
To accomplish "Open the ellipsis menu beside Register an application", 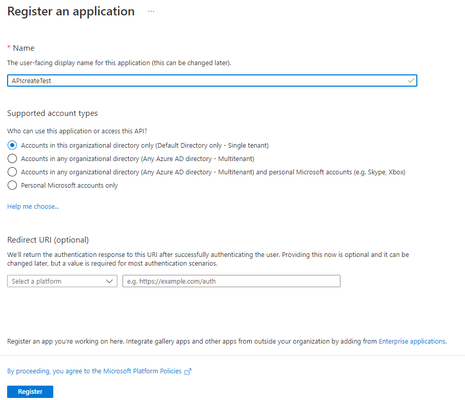I will pyautogui.click(x=151, y=11).
